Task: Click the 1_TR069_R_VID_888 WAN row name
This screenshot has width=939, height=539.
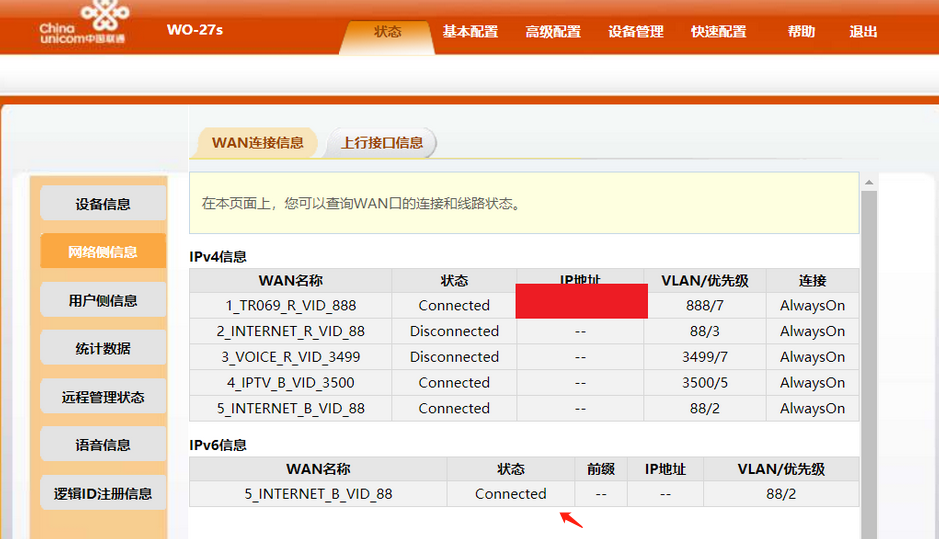Action: [291, 306]
